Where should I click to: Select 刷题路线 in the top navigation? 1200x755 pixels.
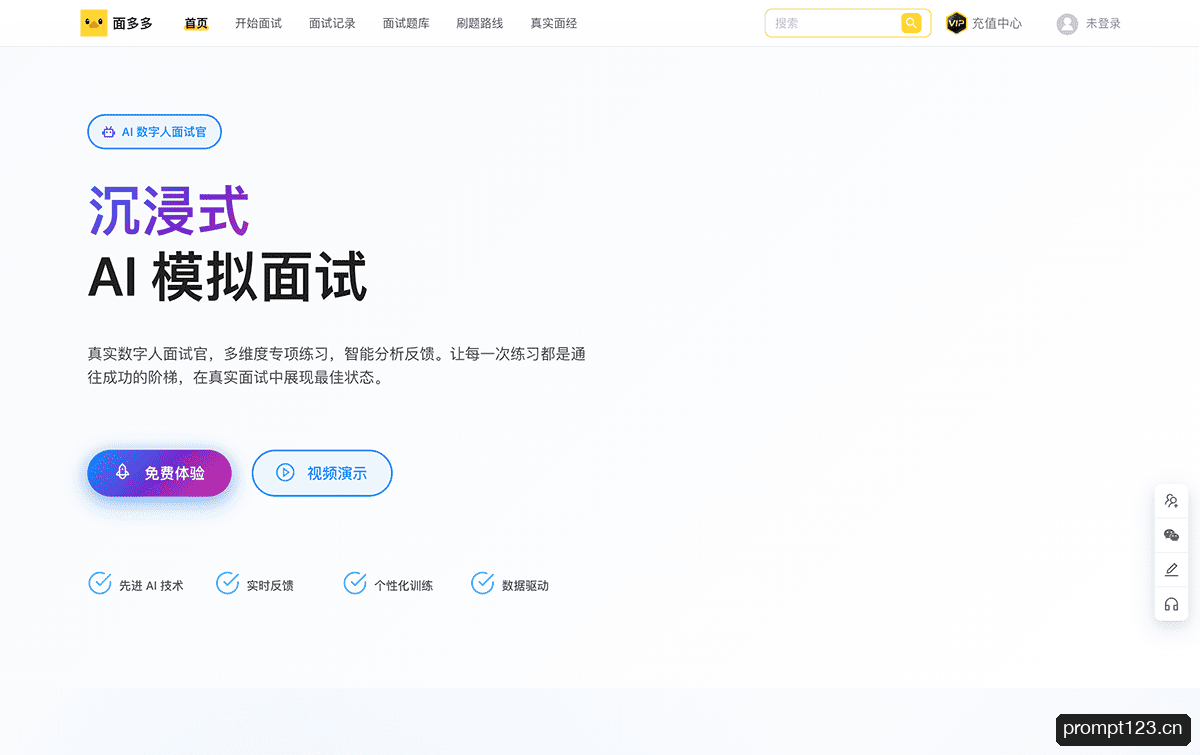click(x=480, y=23)
